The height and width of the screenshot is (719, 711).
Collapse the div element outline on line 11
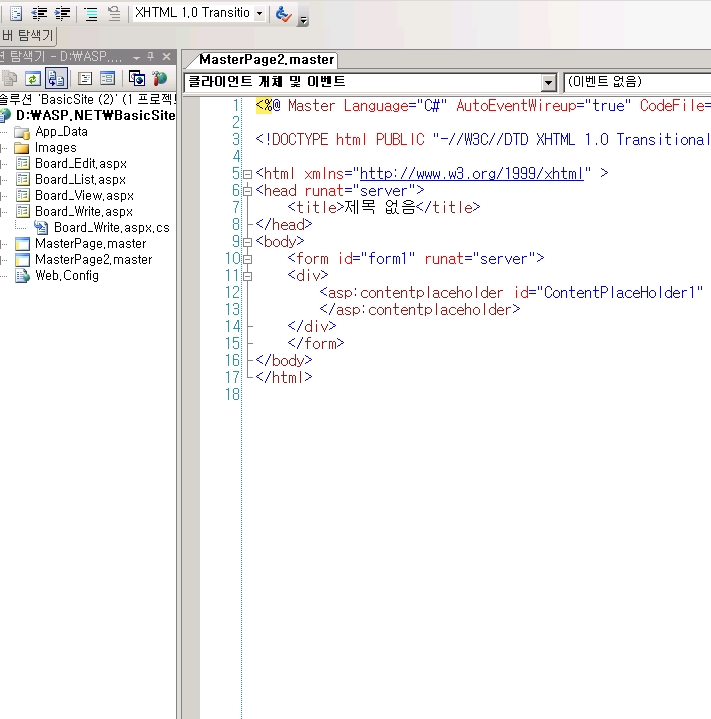pyautogui.click(x=248, y=276)
